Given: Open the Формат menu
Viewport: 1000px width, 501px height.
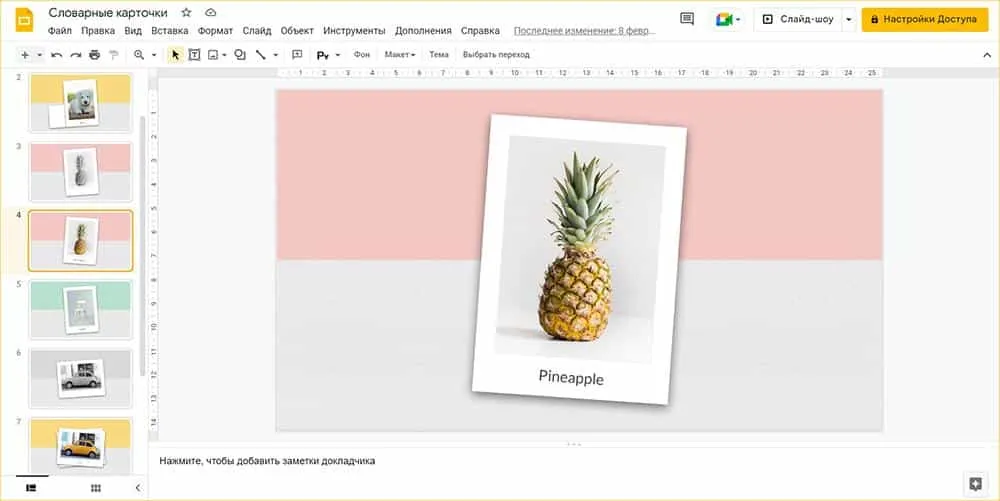Looking at the screenshot, I should tap(216, 31).
